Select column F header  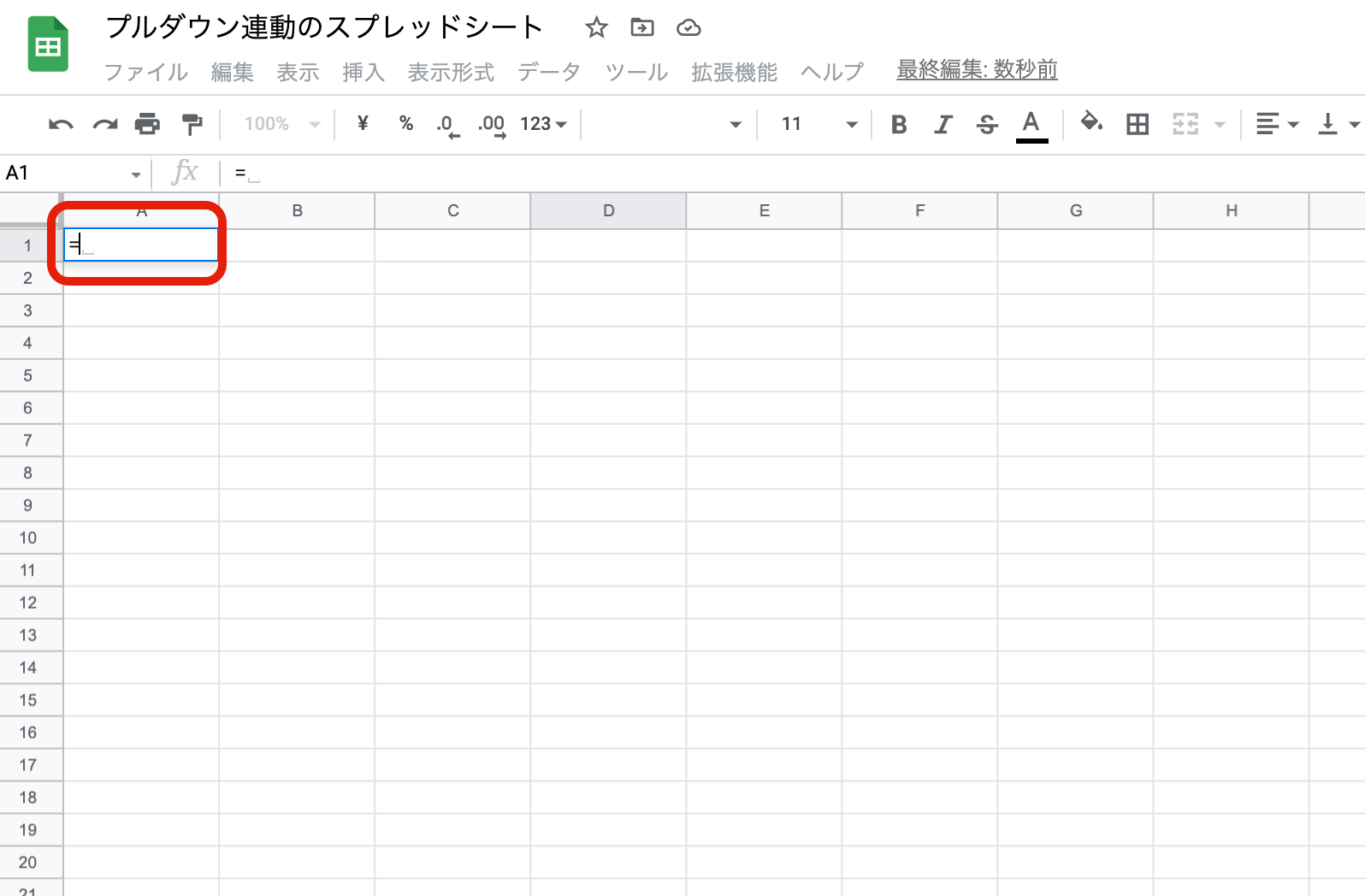click(x=919, y=210)
